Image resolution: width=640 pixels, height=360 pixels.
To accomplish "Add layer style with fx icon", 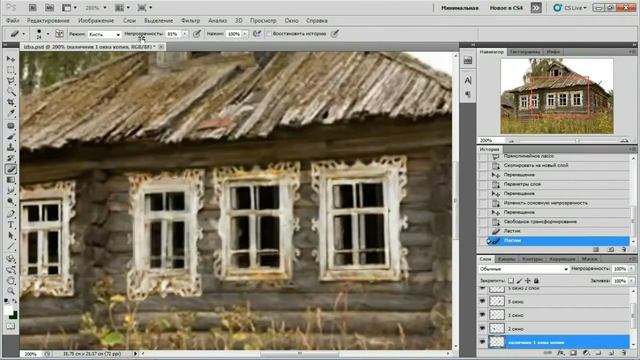I will click(x=561, y=353).
